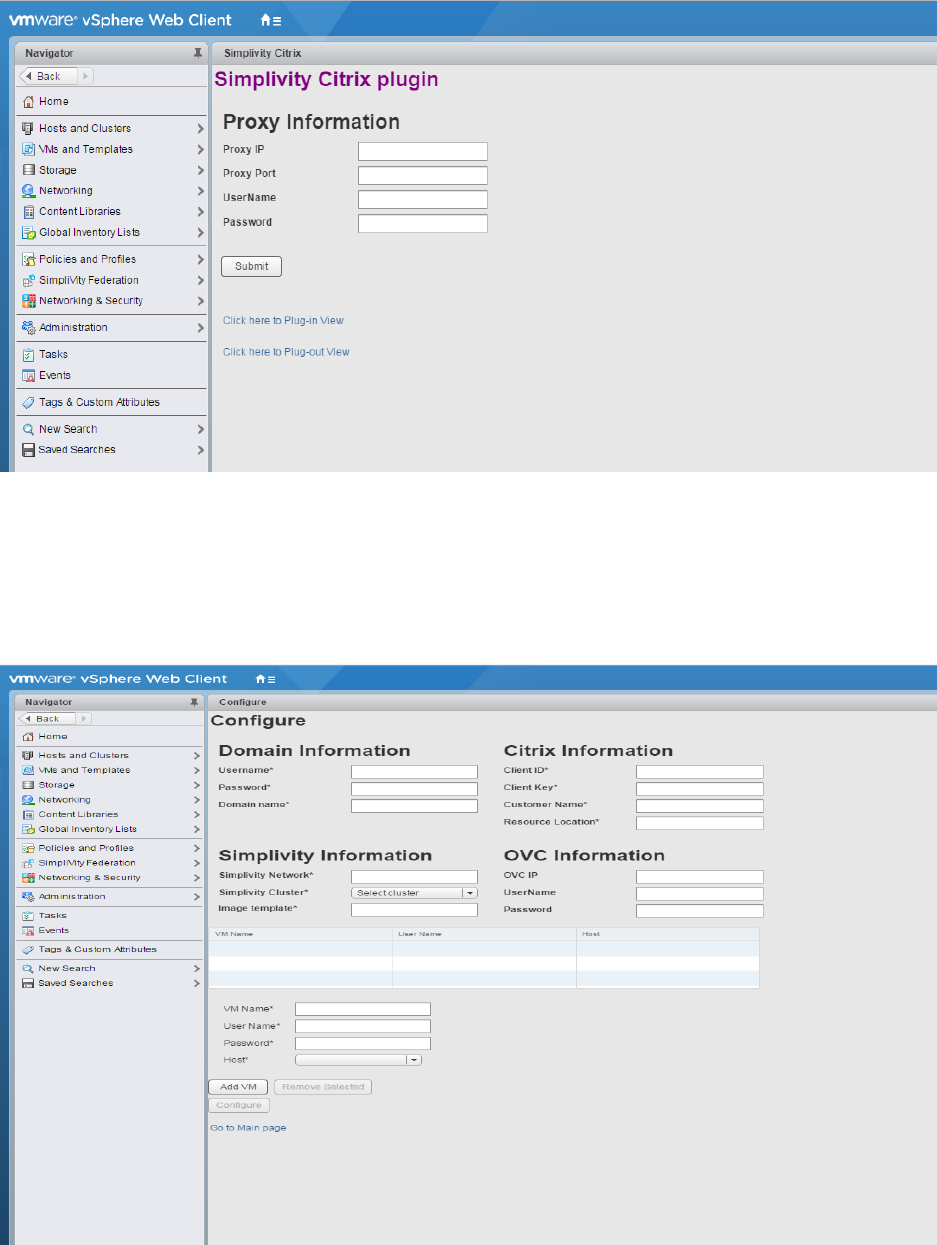
Task: Click Submit button under Proxy Information
Action: click(x=251, y=266)
